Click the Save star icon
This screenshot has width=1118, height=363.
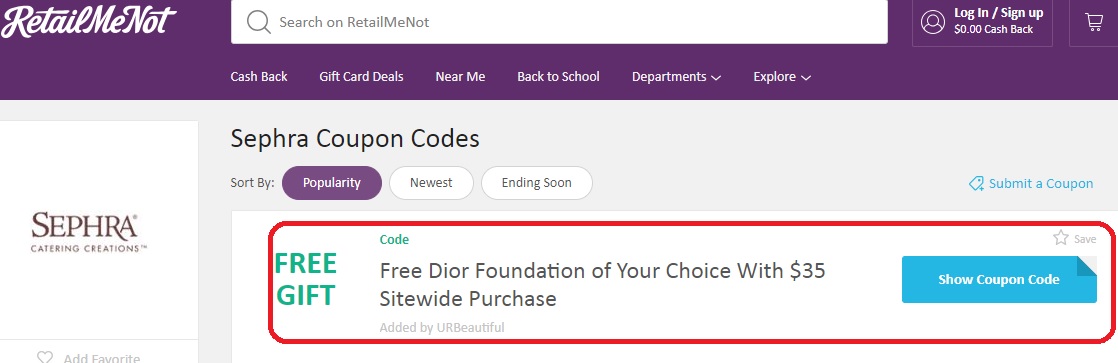click(x=1061, y=238)
